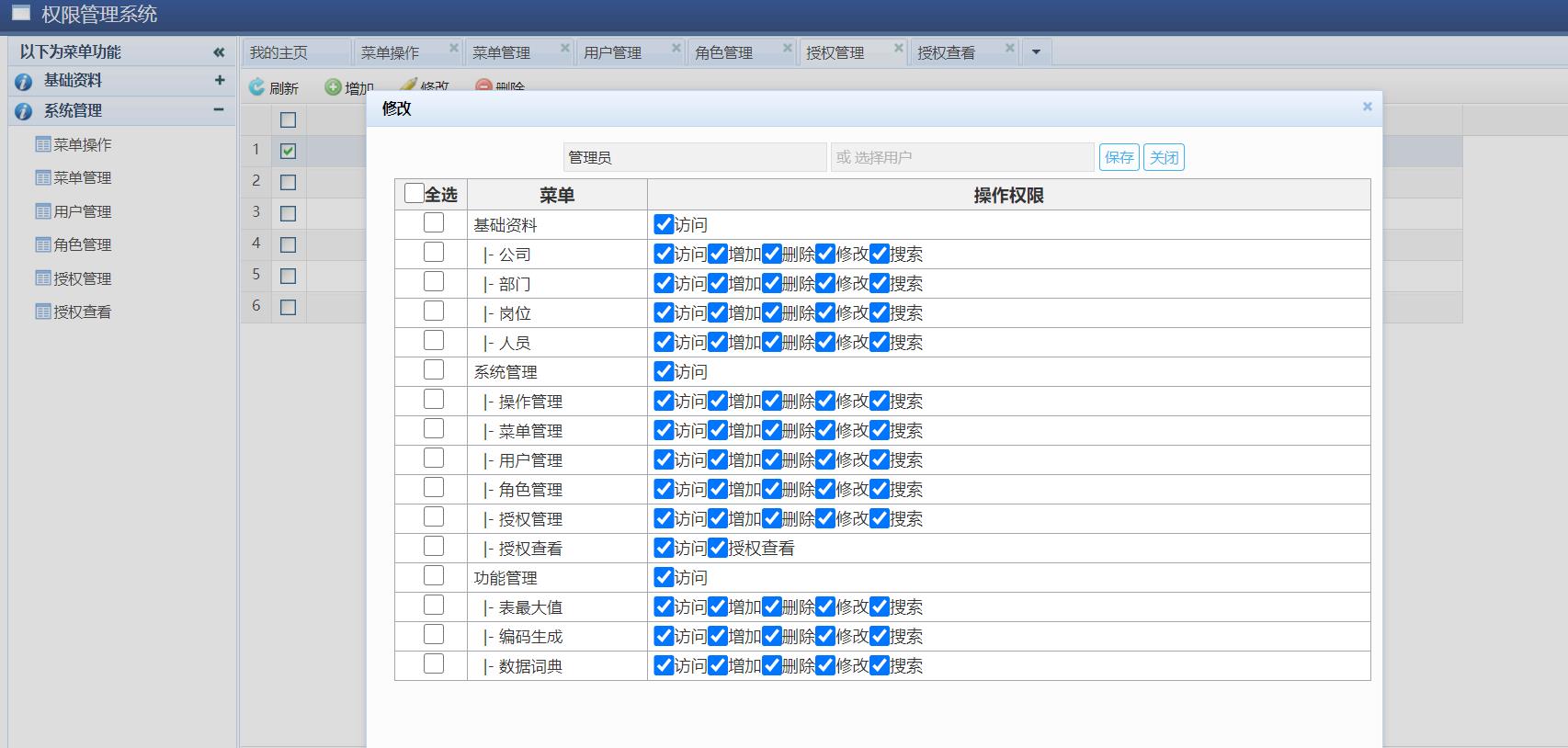The image size is (1568, 748).
Task: Click the grid icon for 角色管理 sidebar item
Action: pyautogui.click(x=42, y=244)
